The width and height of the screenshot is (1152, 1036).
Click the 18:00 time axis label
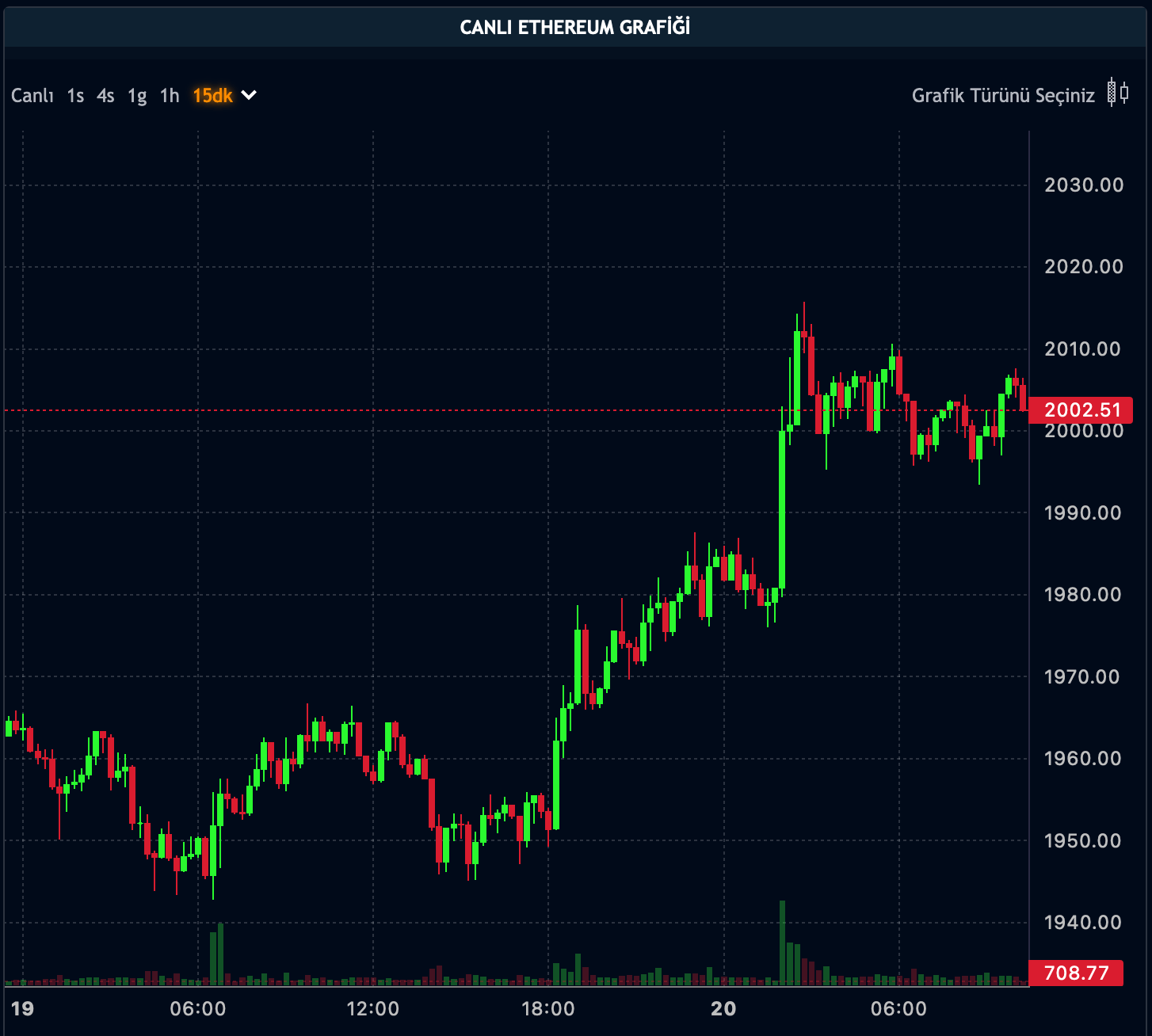pos(548,1009)
